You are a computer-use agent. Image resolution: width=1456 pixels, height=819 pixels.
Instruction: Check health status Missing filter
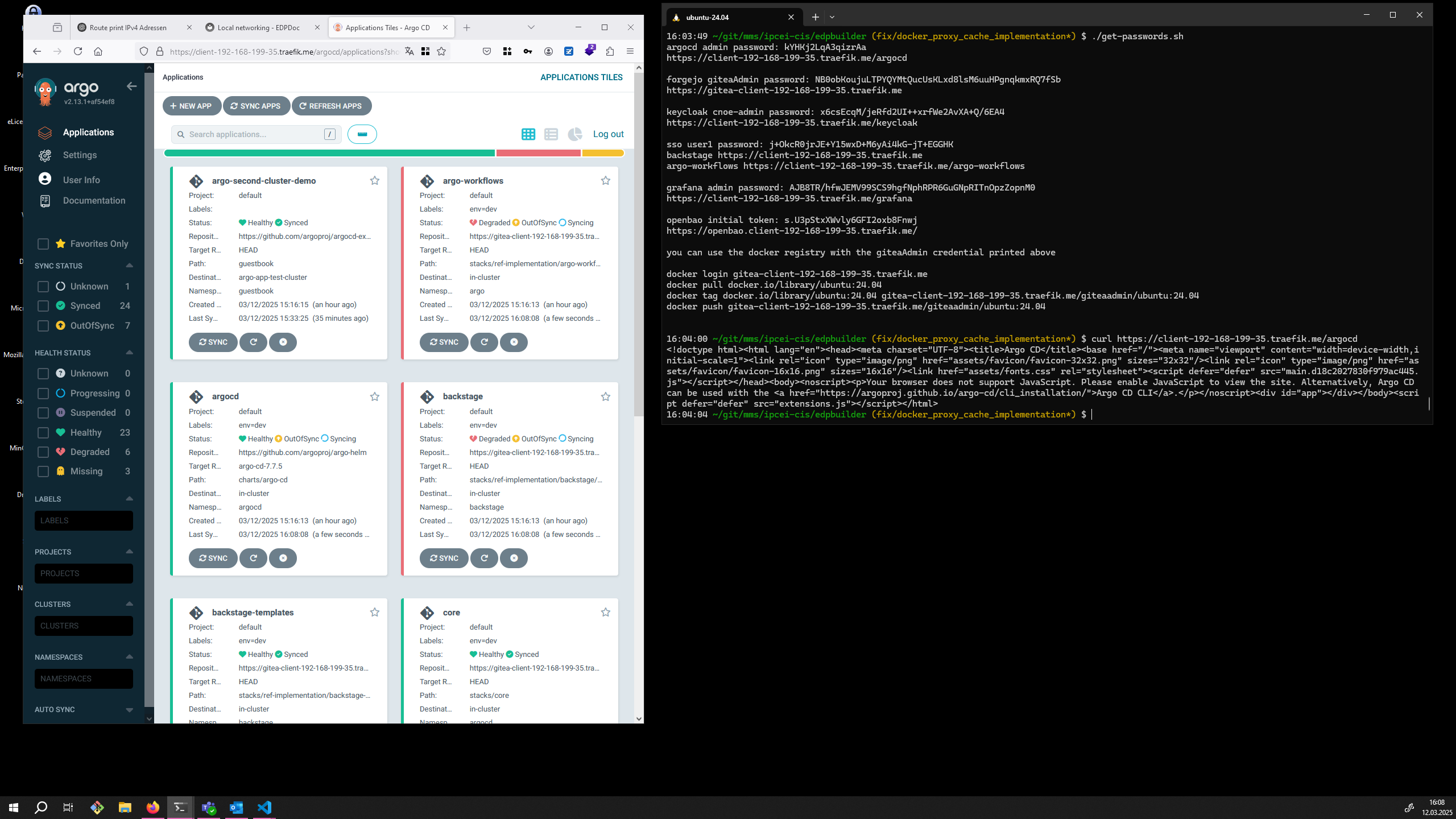tap(43, 471)
